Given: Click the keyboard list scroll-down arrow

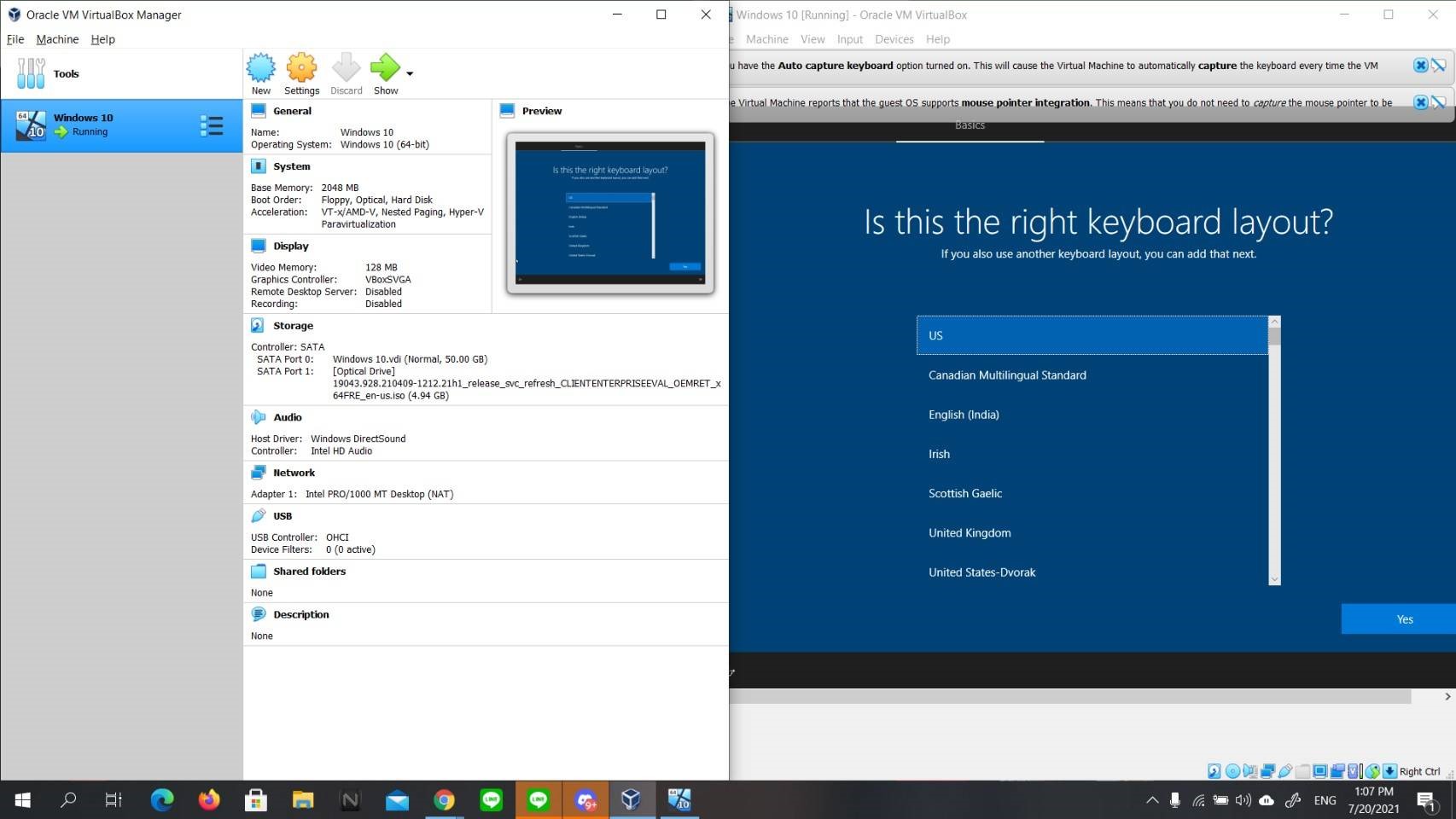Looking at the screenshot, I should 1275,579.
